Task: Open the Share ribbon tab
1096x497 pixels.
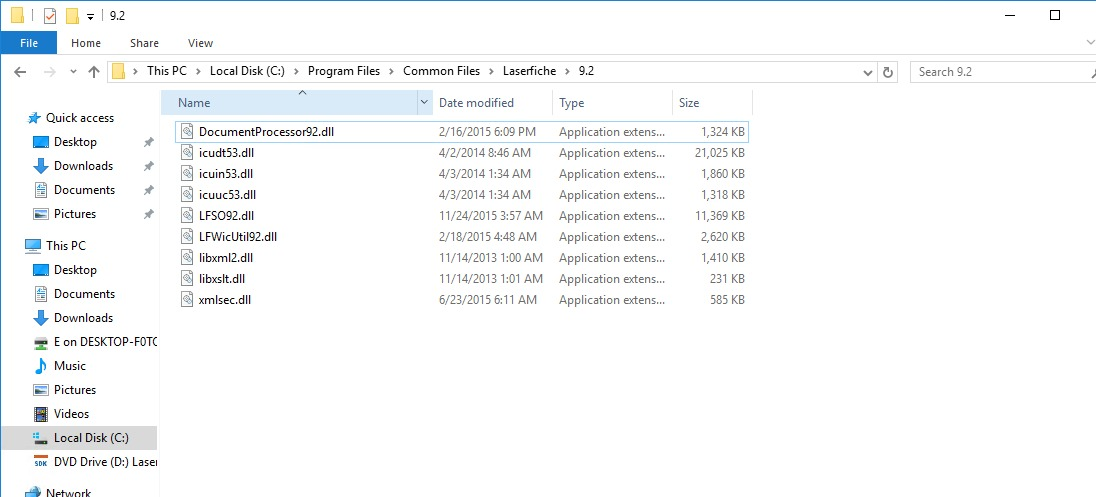Action: 144,43
